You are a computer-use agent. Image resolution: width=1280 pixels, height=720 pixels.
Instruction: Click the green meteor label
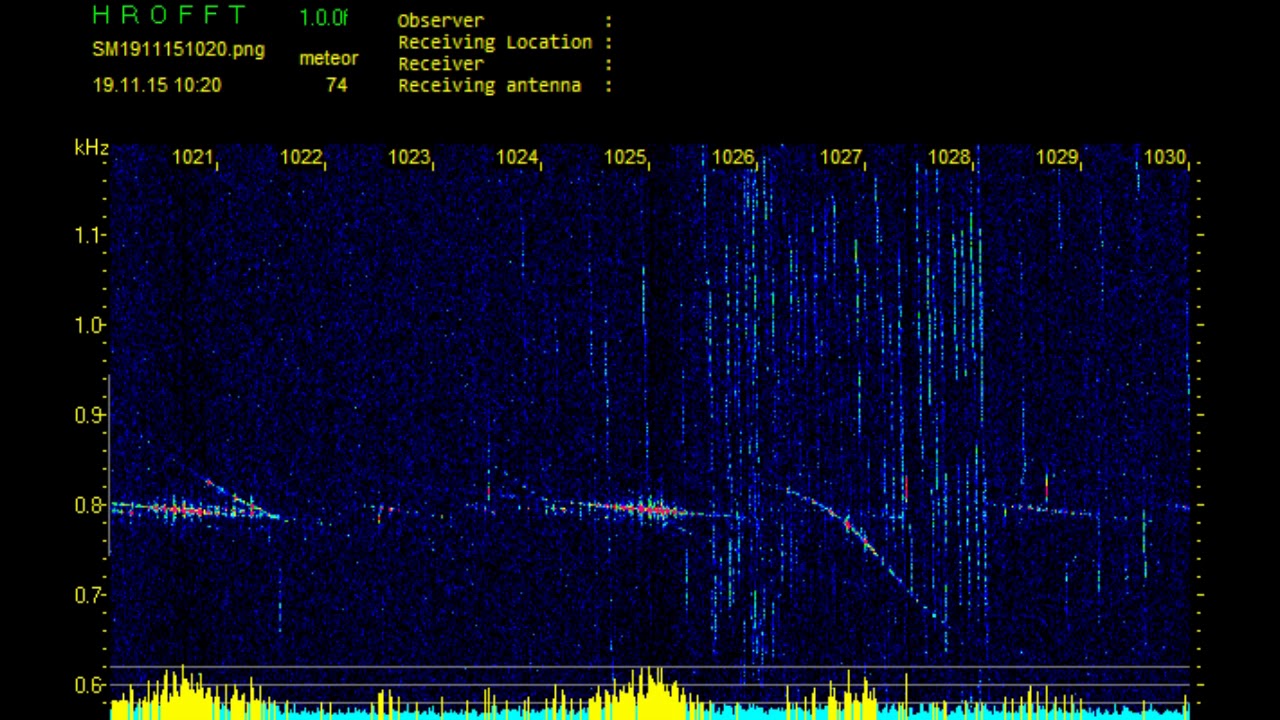pyautogui.click(x=328, y=59)
